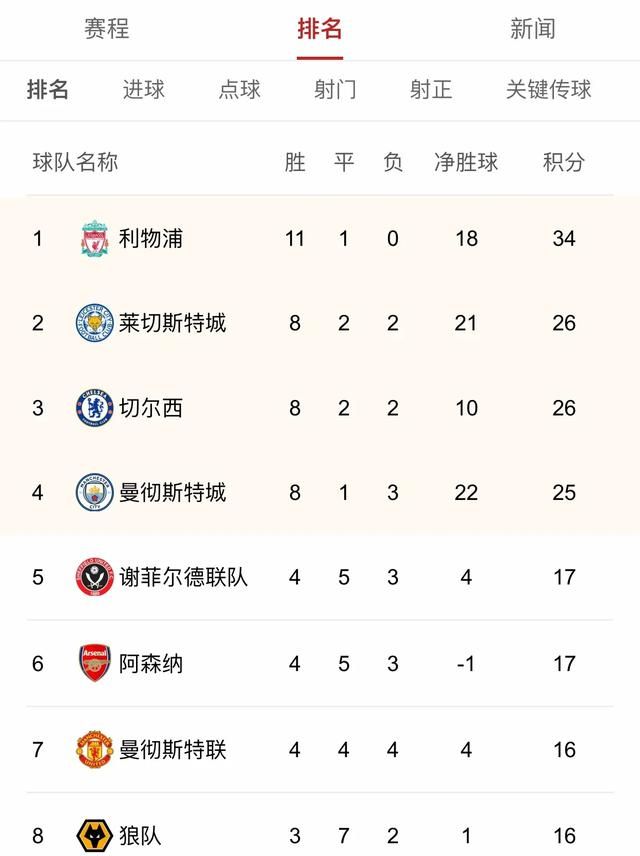
Task: Select the Arsenal club crest
Action: click(x=95, y=663)
